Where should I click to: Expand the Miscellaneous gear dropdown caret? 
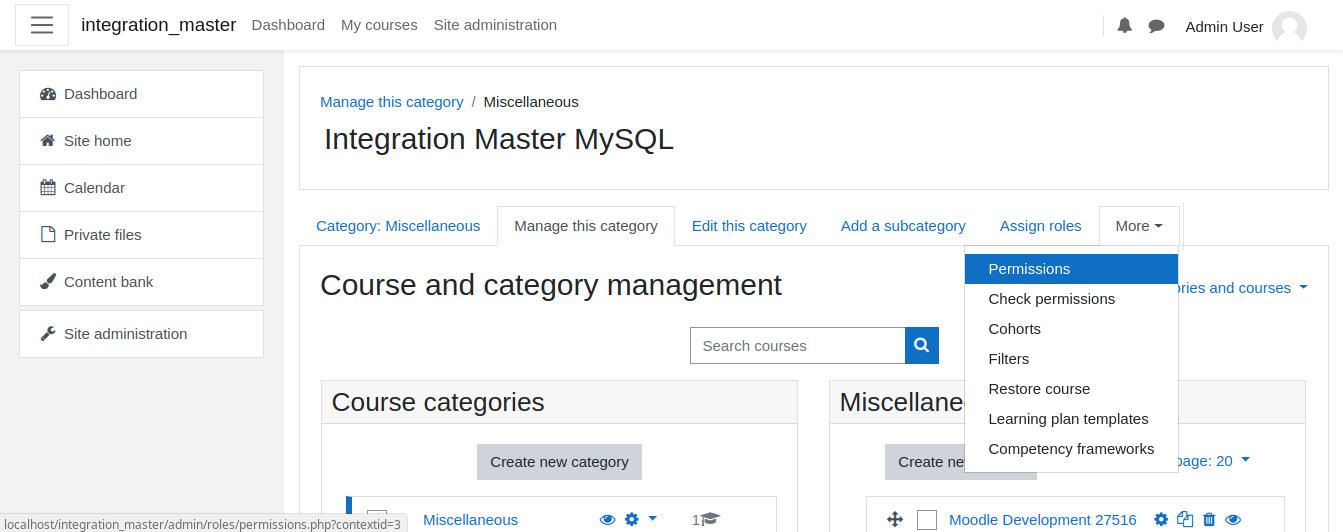coord(653,519)
